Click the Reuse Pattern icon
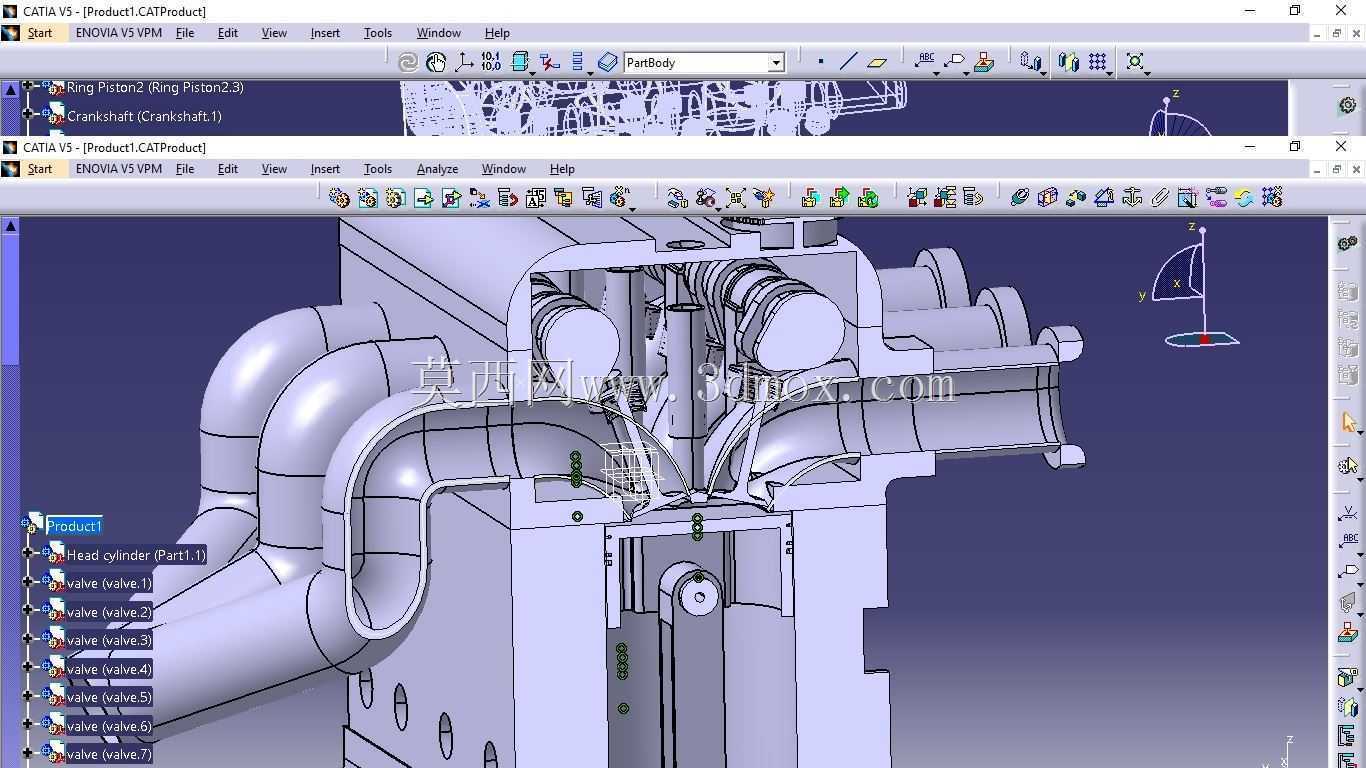Screen dimensions: 1366x768 point(1271,197)
